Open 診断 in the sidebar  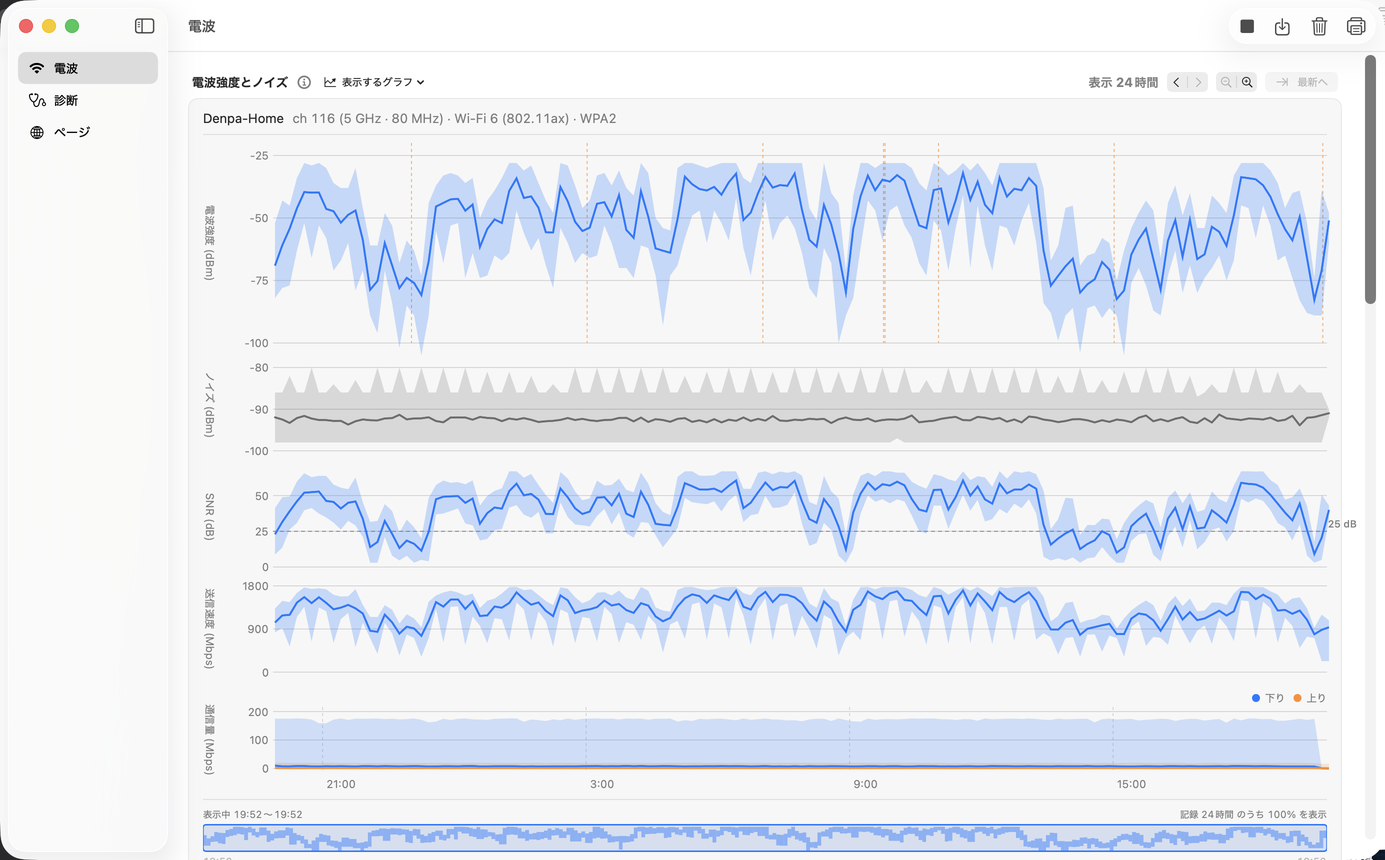(x=88, y=100)
